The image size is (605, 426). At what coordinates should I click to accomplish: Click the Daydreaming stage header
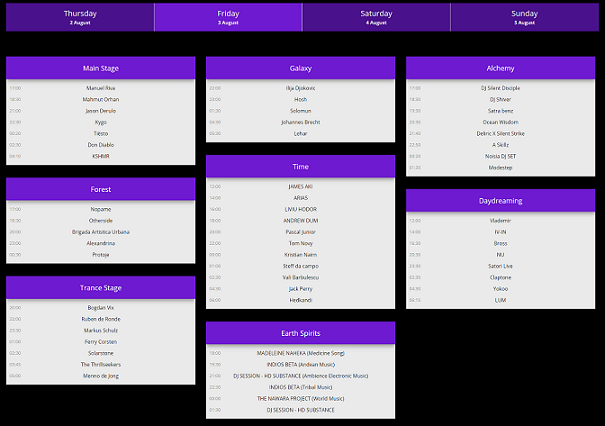[500, 201]
